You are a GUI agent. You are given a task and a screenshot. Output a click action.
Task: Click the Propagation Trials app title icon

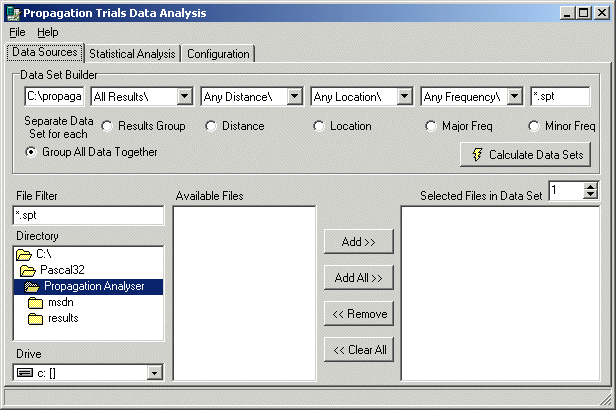(x=13, y=12)
